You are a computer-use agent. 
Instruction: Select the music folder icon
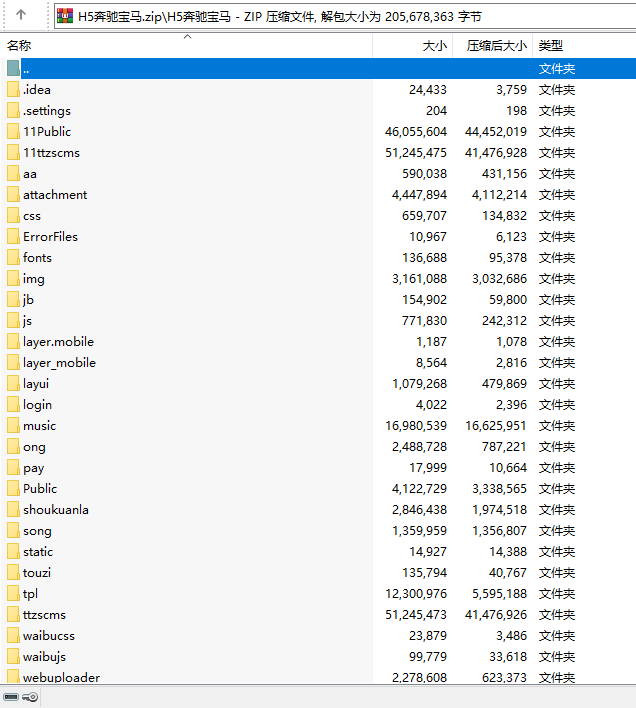[x=13, y=425]
